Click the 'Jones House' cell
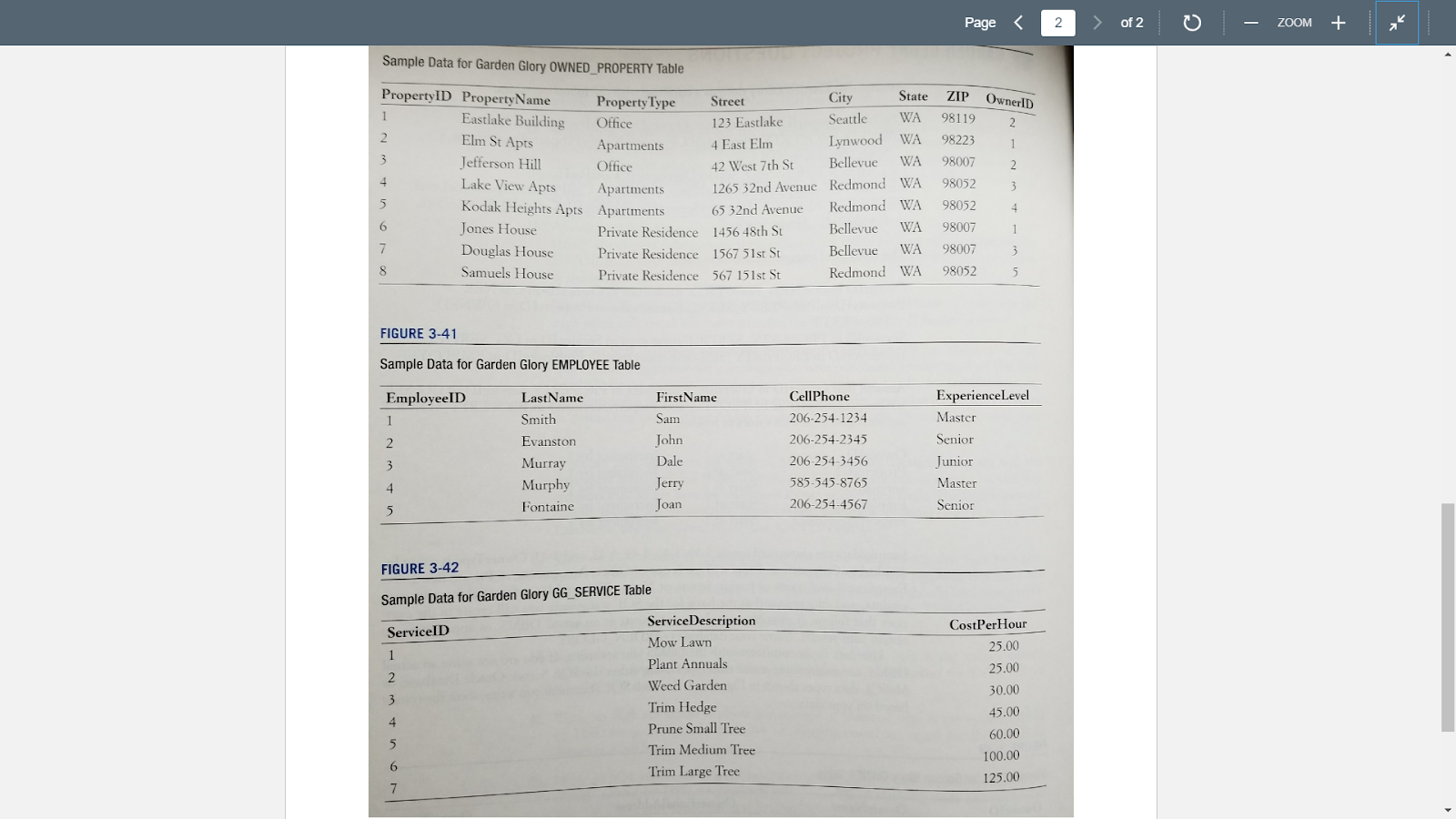This screenshot has height=819, width=1456. pyautogui.click(x=499, y=229)
